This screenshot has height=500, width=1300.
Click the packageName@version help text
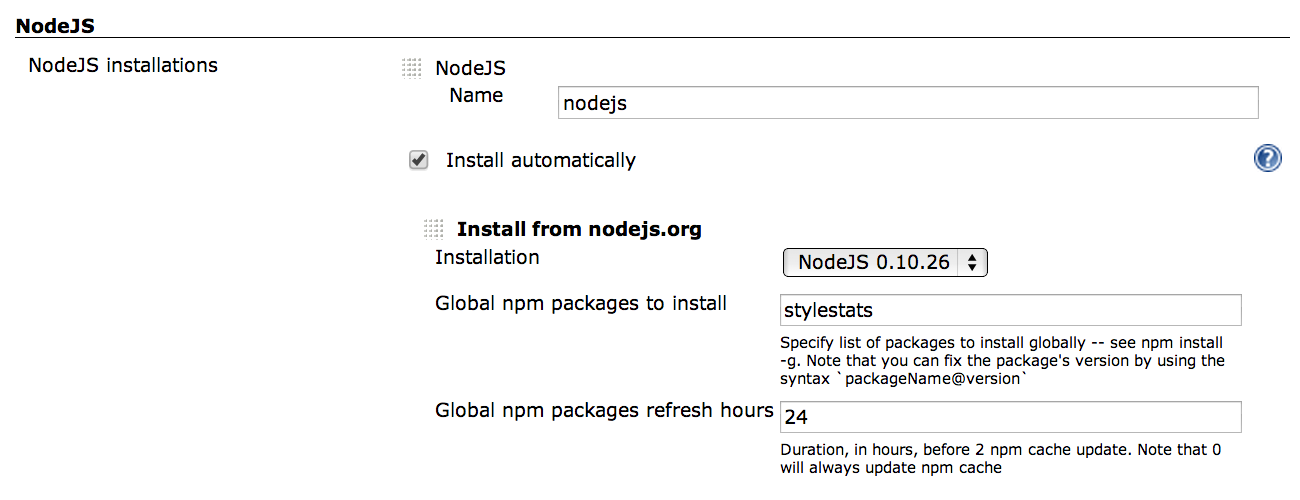(x=1002, y=360)
